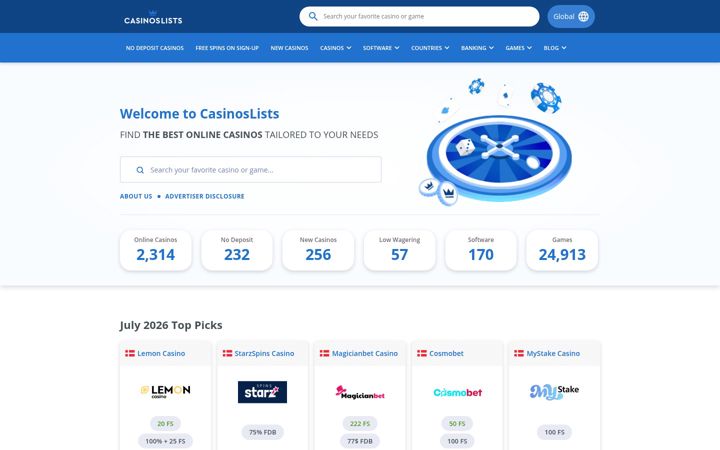Click the Denmark flag beside StarzSpins Casino
Screen dimensions: 720x450
(x=227, y=353)
